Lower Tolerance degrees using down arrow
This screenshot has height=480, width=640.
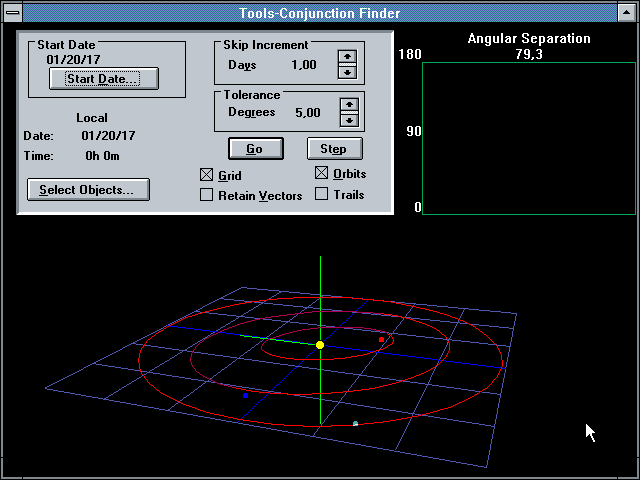point(348,119)
